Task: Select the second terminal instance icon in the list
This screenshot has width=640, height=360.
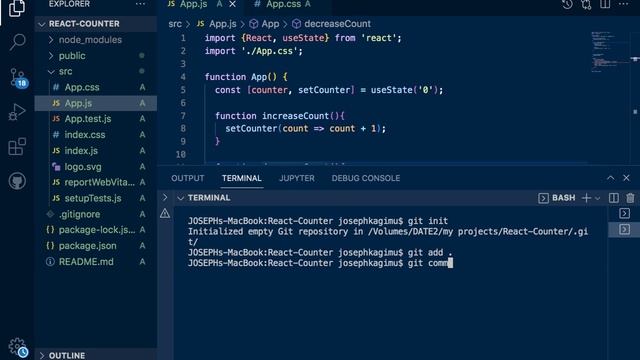Action: [x=624, y=229]
